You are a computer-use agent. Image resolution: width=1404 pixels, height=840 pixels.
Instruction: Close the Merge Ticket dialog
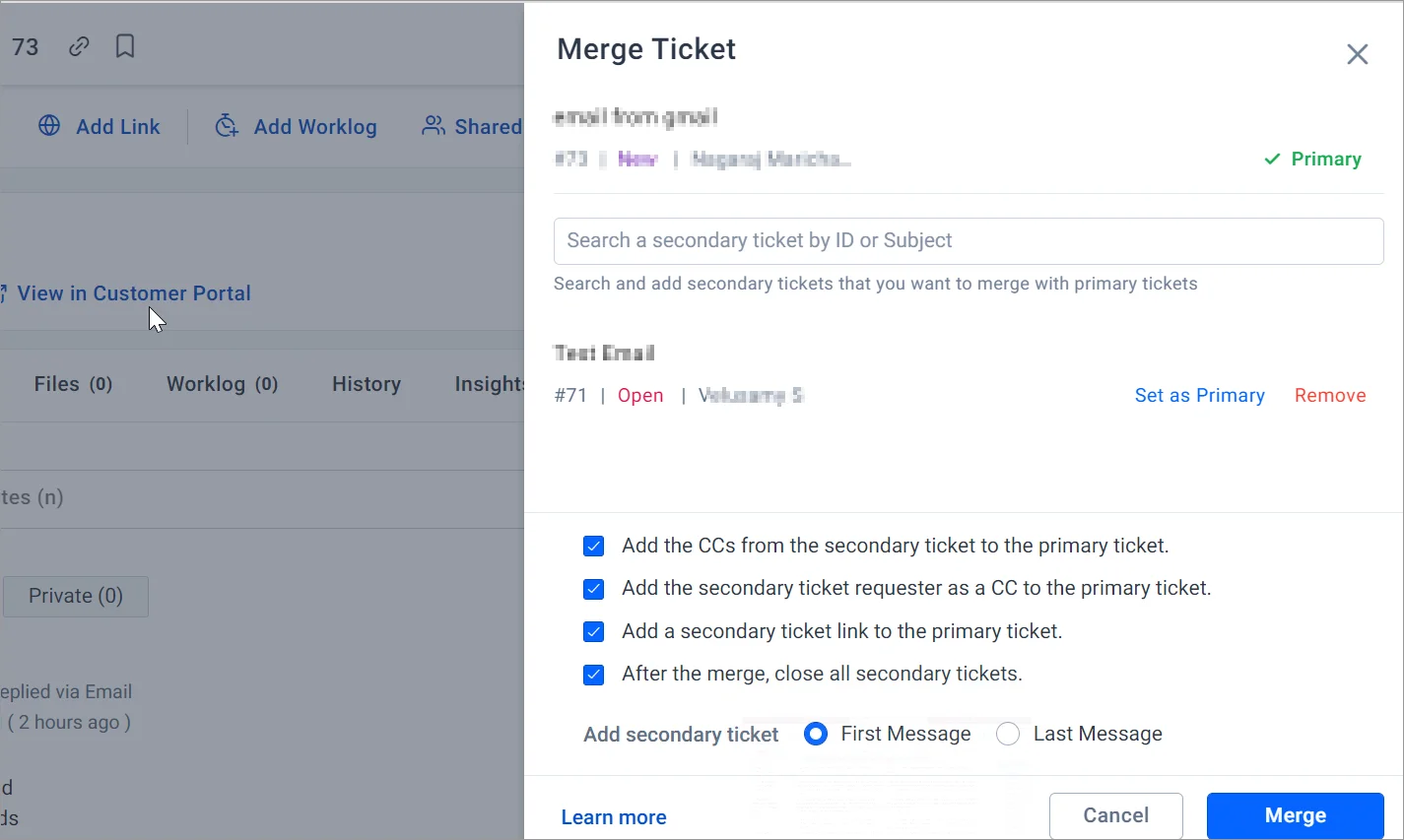1357,54
